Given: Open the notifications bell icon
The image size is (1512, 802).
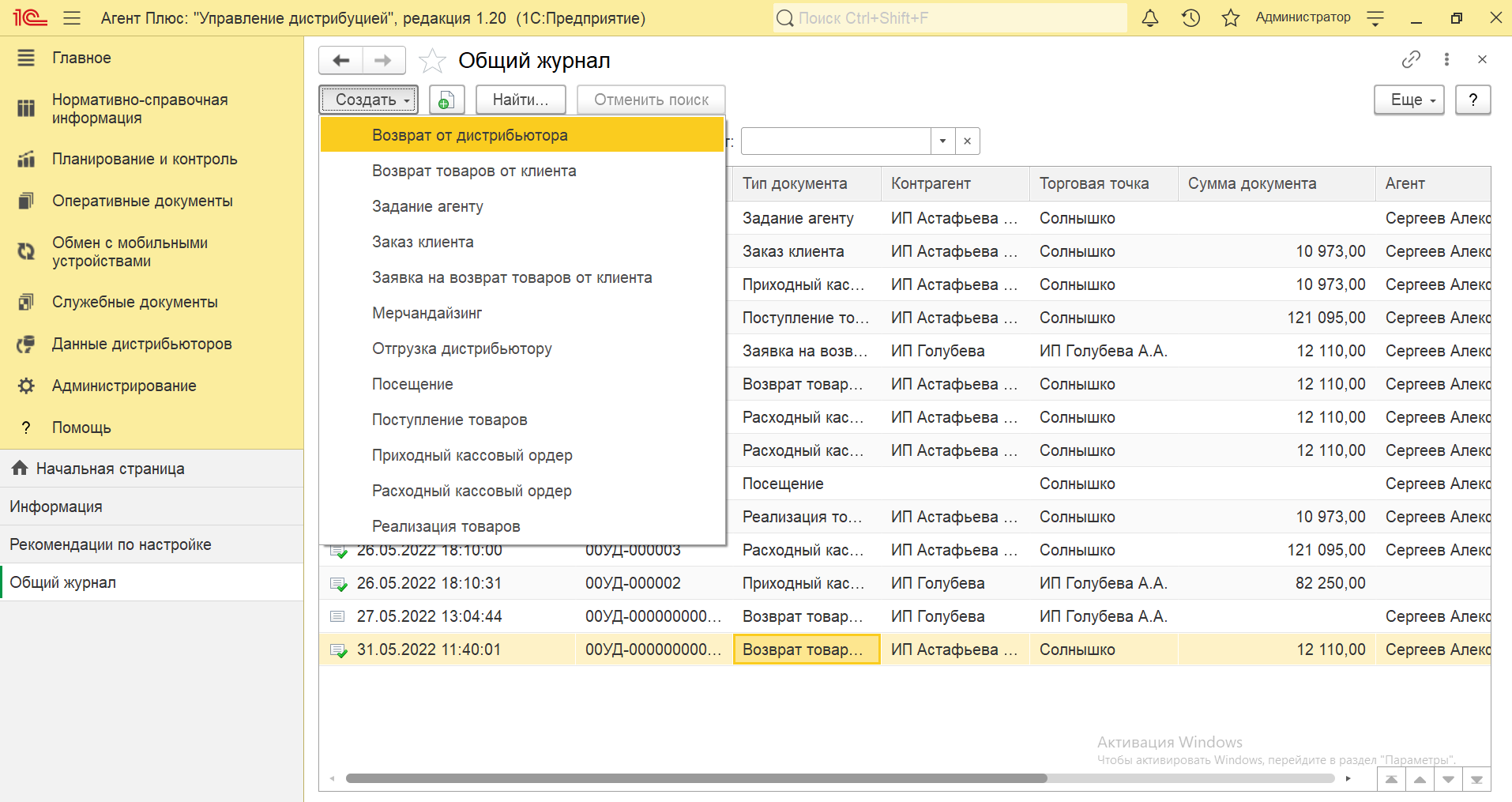Looking at the screenshot, I should pos(1150,18).
